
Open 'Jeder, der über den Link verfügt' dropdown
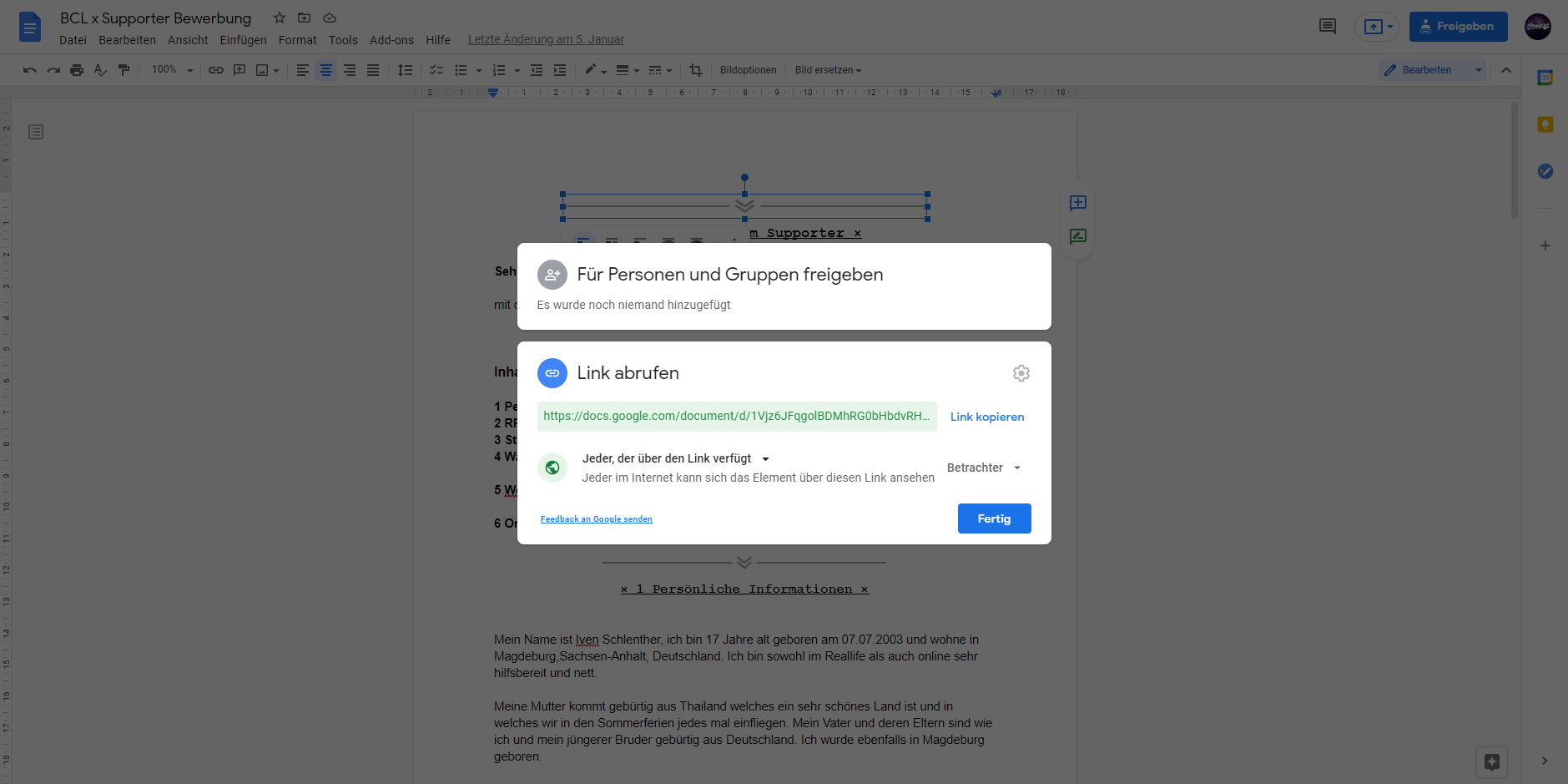tap(676, 458)
